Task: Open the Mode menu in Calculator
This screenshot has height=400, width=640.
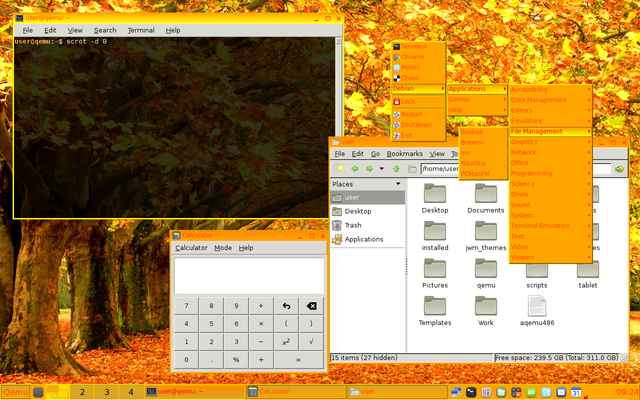Action: tap(222, 247)
